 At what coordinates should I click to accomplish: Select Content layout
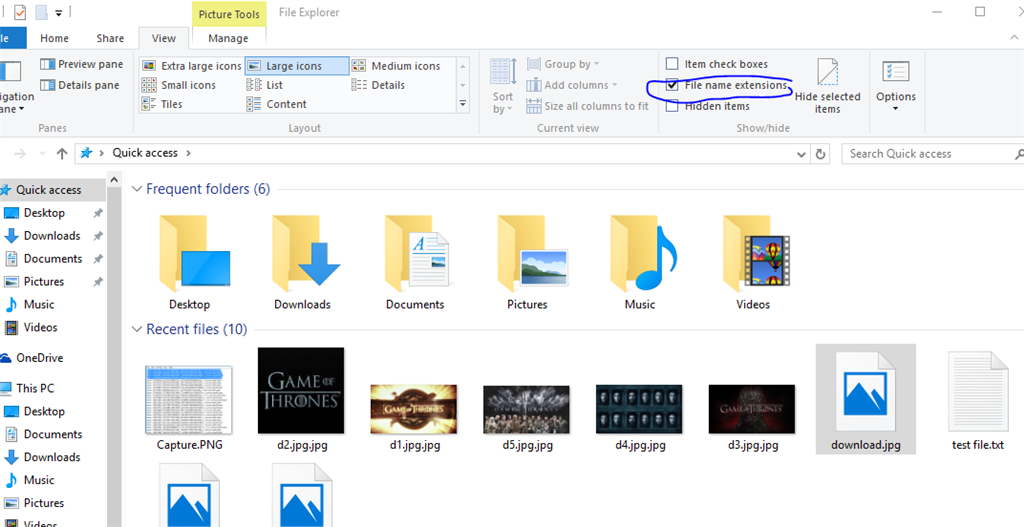pyautogui.click(x=276, y=104)
